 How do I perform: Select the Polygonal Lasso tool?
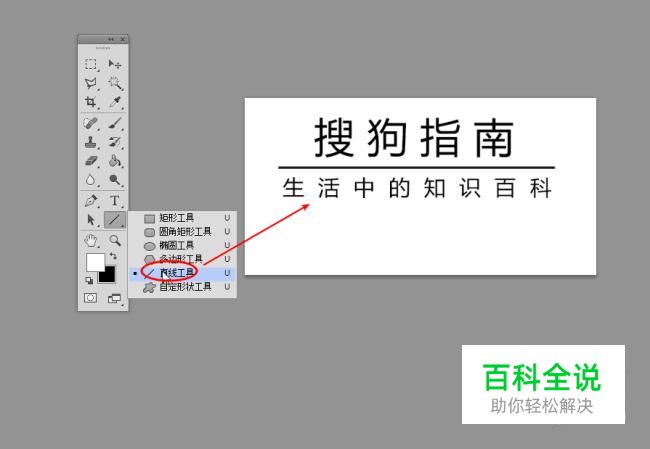pos(91,83)
